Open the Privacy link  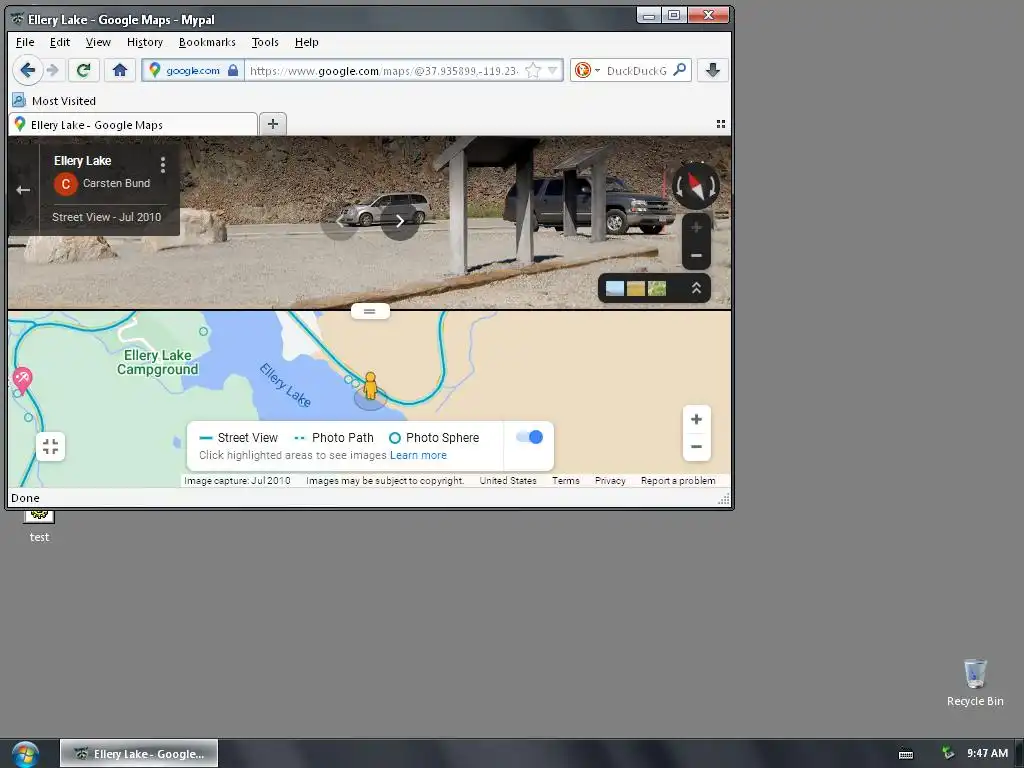(x=610, y=481)
